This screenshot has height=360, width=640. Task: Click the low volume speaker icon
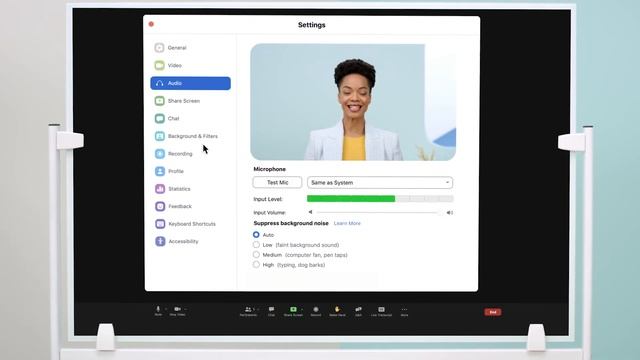tap(311, 212)
